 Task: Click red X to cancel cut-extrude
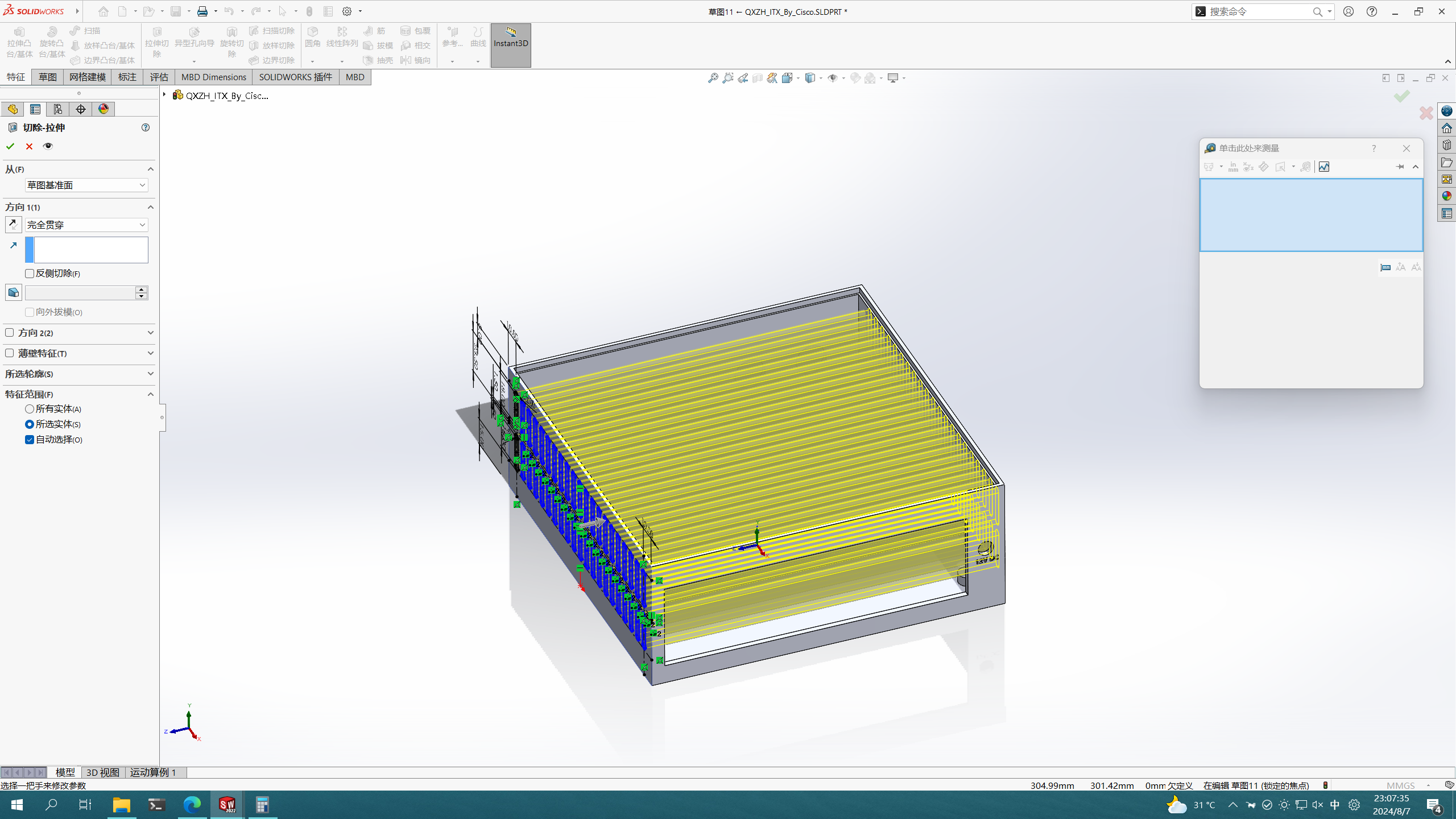tap(29, 146)
